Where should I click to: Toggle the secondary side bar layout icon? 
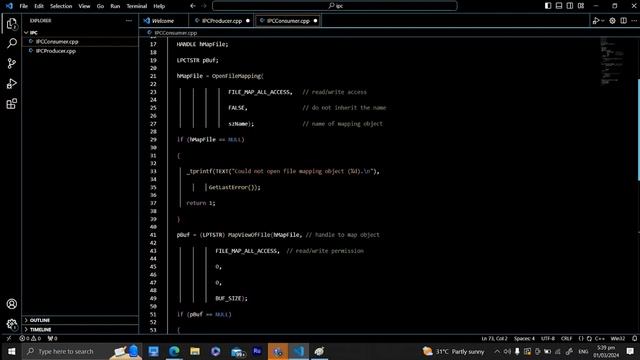pyautogui.click(x=570, y=6)
